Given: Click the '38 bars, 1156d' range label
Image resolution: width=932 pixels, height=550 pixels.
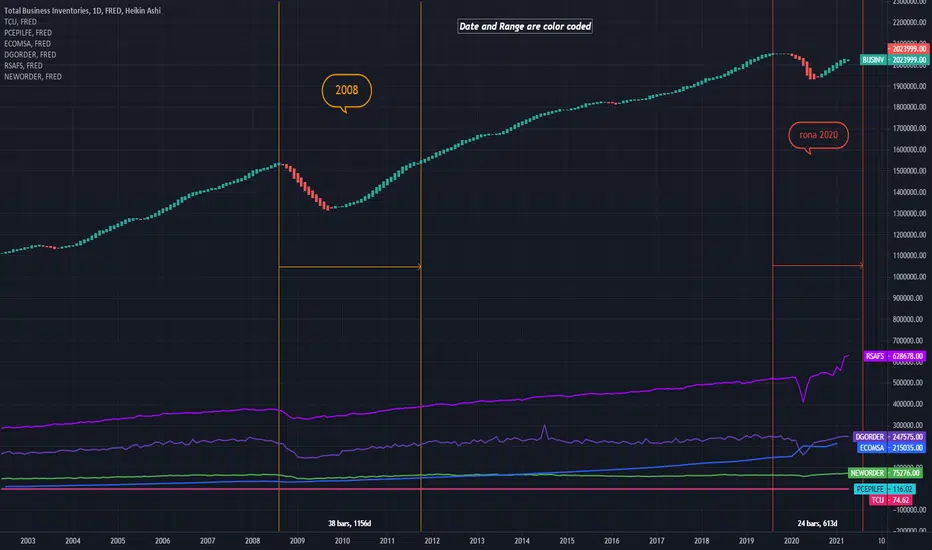Looking at the screenshot, I should pyautogui.click(x=350, y=523).
